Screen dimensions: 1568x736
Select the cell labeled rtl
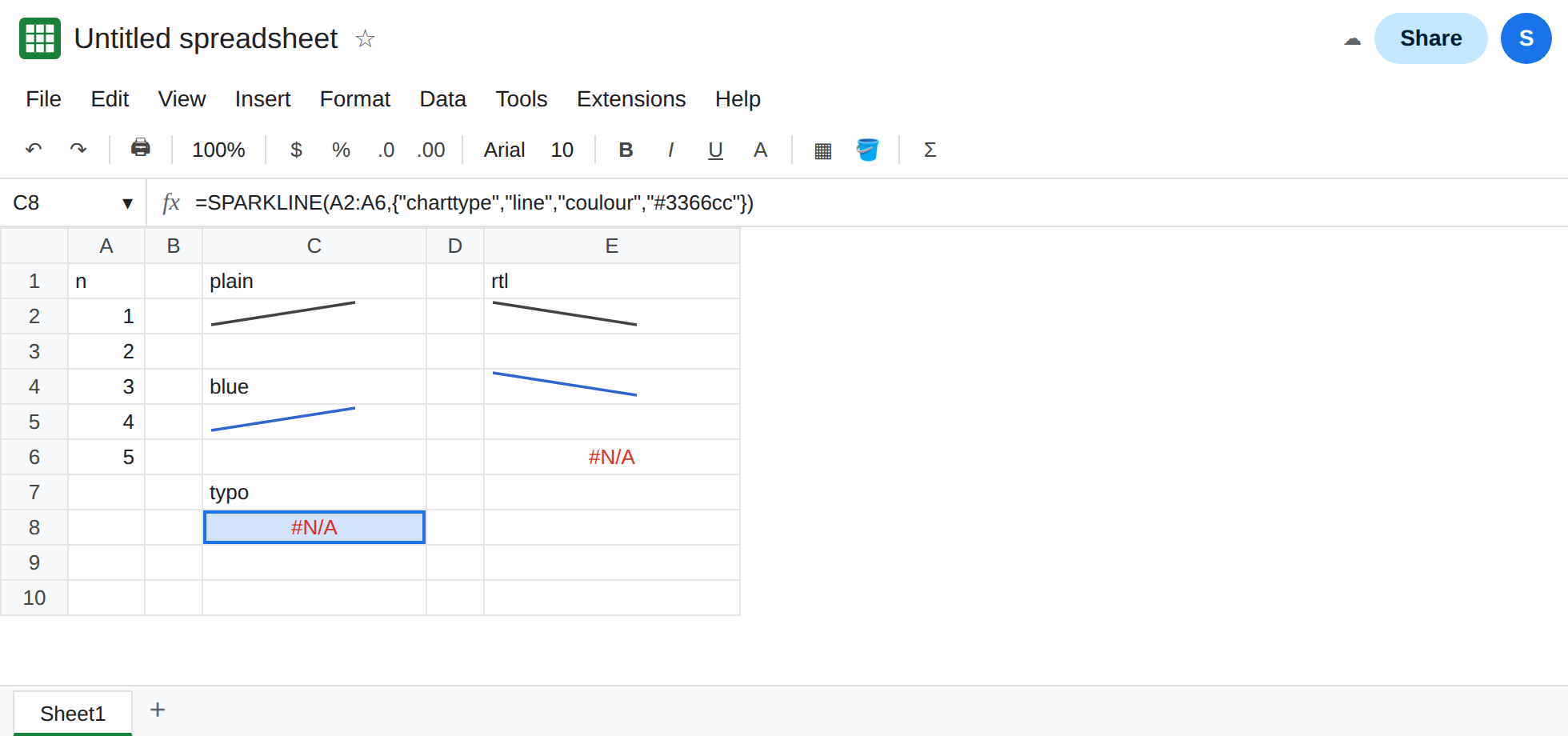tap(612, 281)
